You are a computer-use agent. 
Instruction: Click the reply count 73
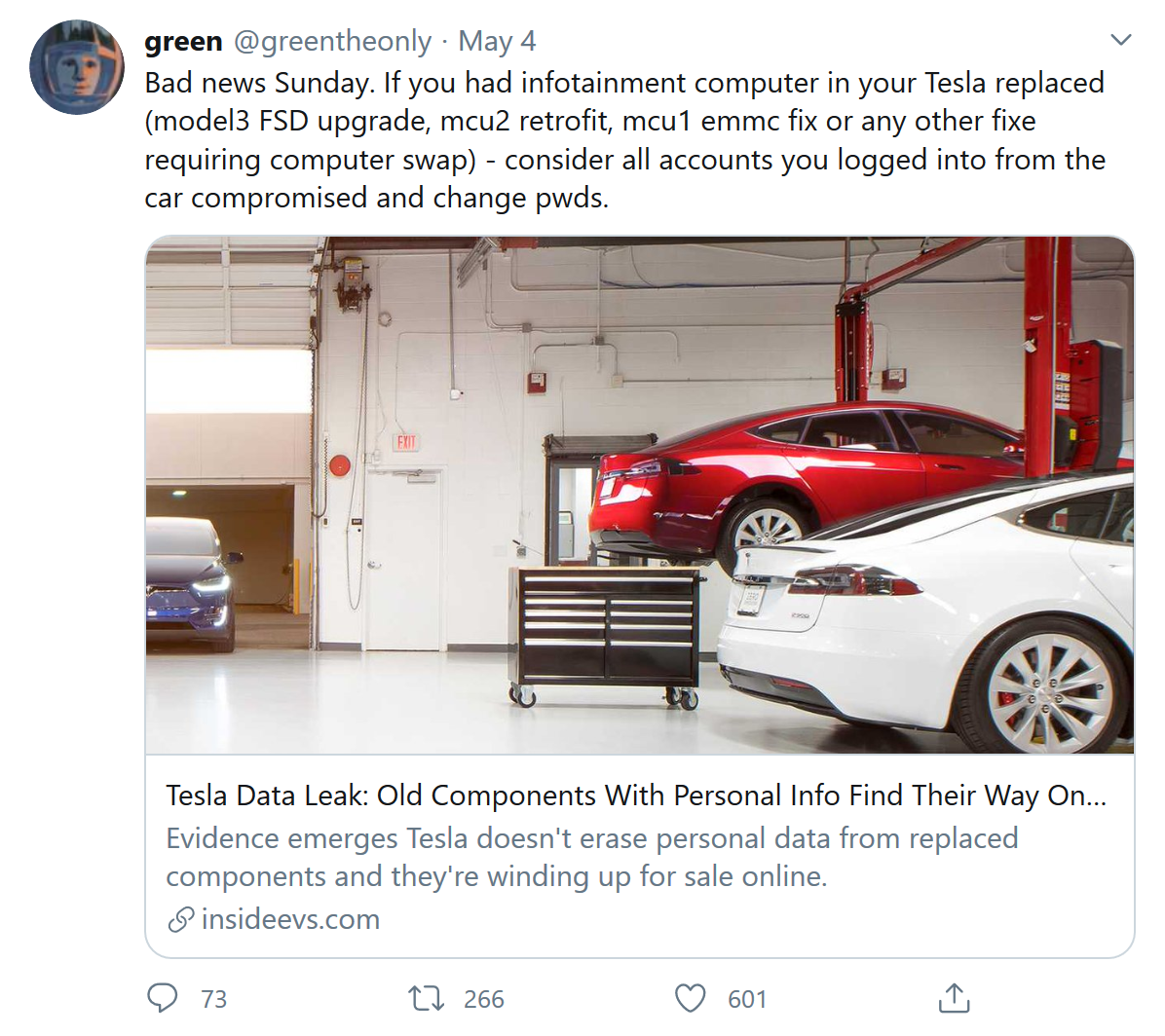tap(214, 999)
